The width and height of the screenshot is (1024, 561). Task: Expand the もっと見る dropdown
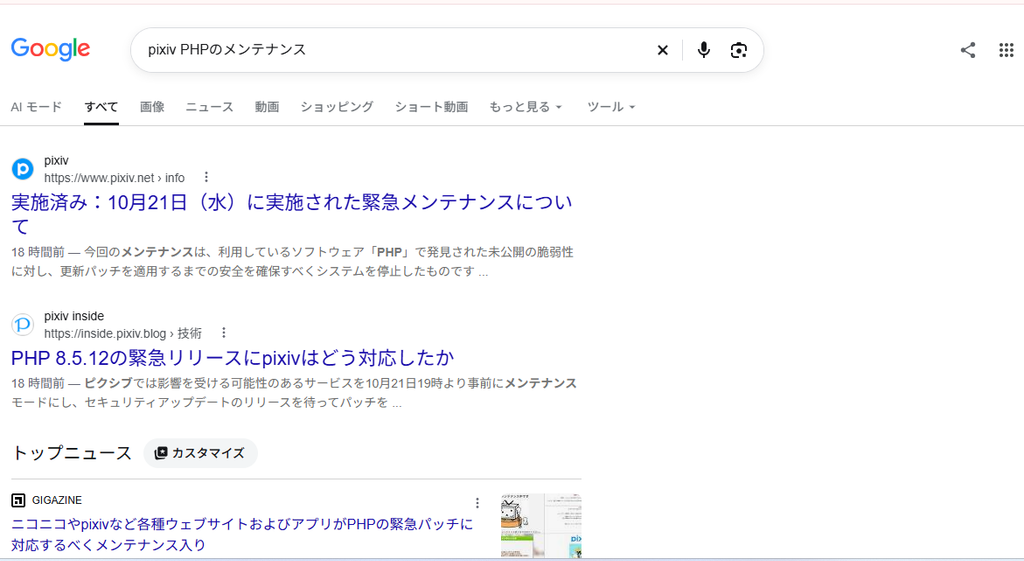525,106
